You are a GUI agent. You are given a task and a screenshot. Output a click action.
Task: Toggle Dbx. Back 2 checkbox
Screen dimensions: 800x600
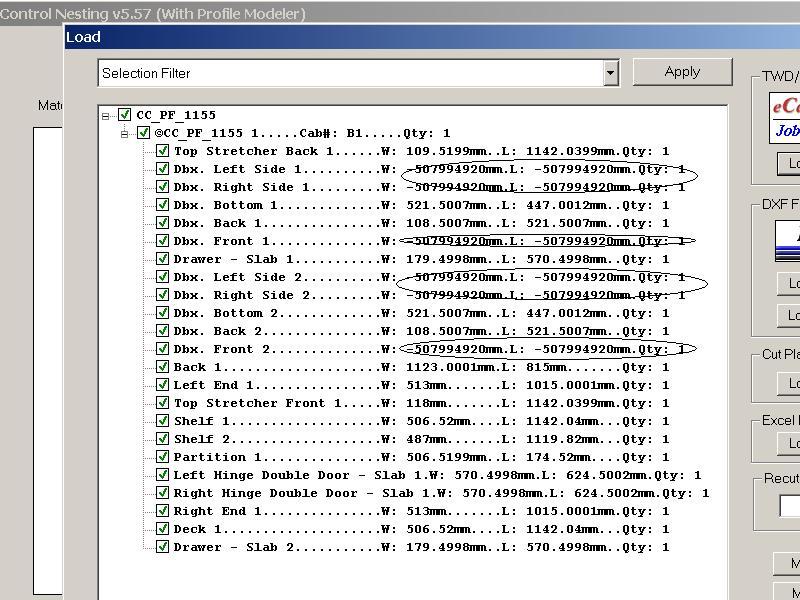pyautogui.click(x=162, y=331)
